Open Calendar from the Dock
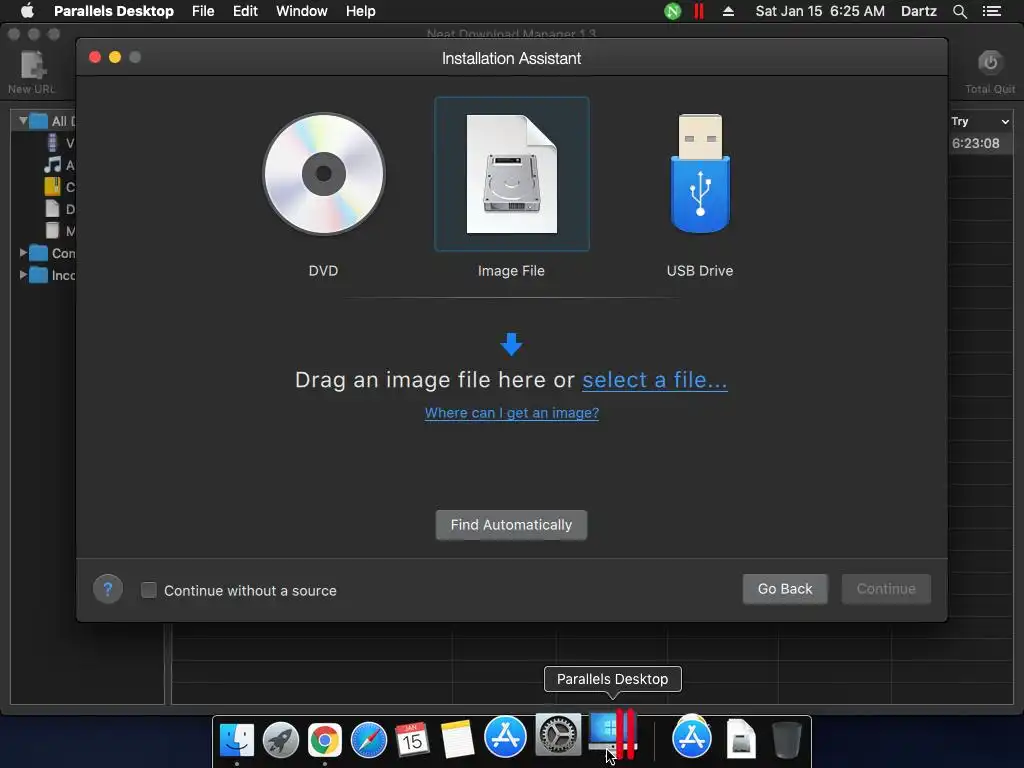 click(413, 740)
